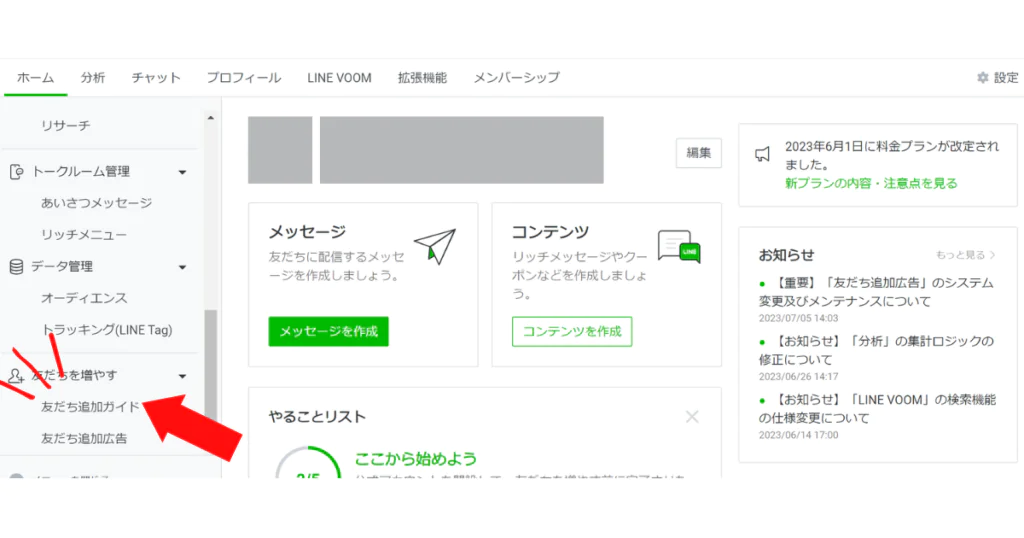This screenshot has width=1024, height=538.
Task: Click the ここから始めよう heading link
Action: [415, 459]
